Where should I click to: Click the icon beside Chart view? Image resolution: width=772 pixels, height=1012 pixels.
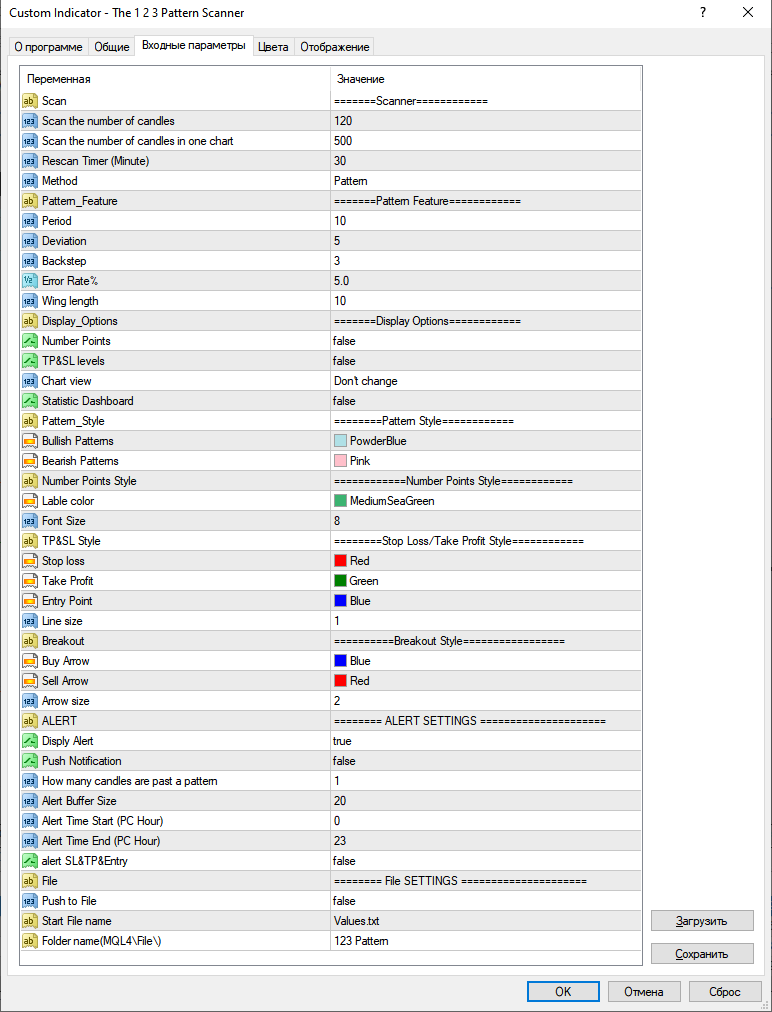click(30, 381)
